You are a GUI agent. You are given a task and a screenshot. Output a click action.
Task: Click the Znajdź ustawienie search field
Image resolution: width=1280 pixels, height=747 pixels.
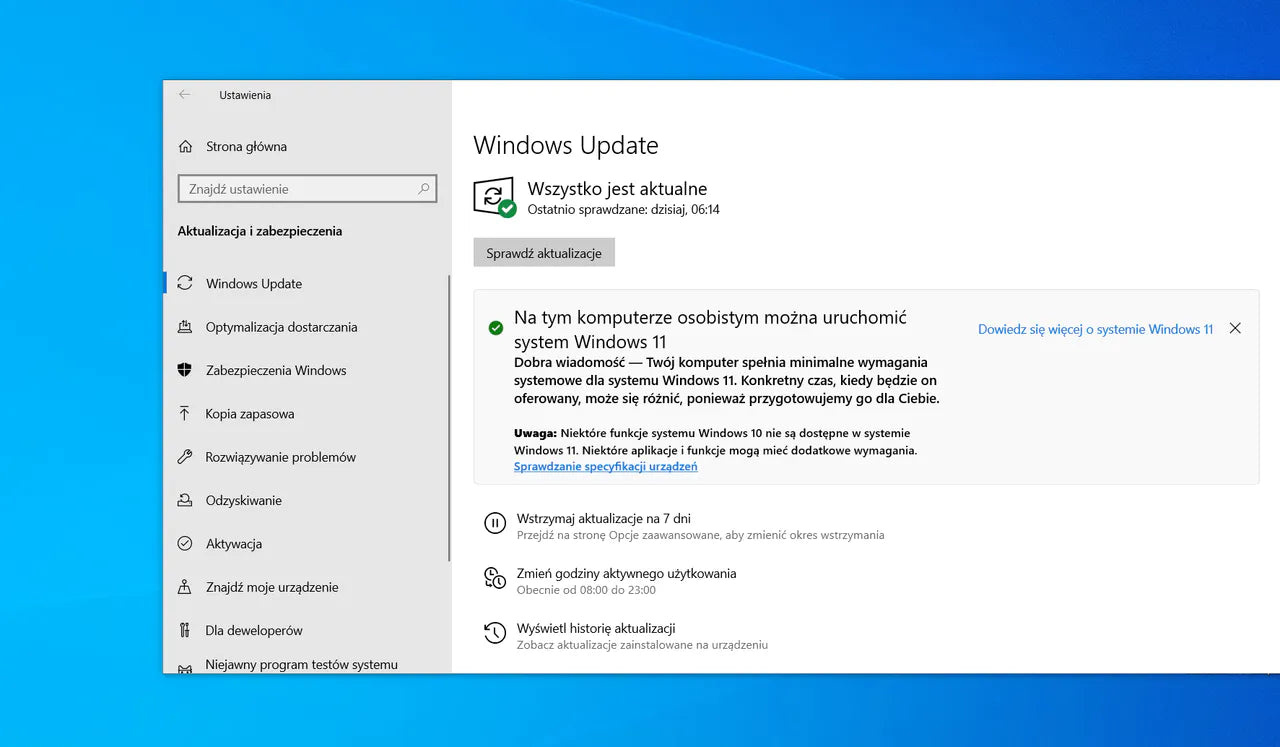(307, 188)
